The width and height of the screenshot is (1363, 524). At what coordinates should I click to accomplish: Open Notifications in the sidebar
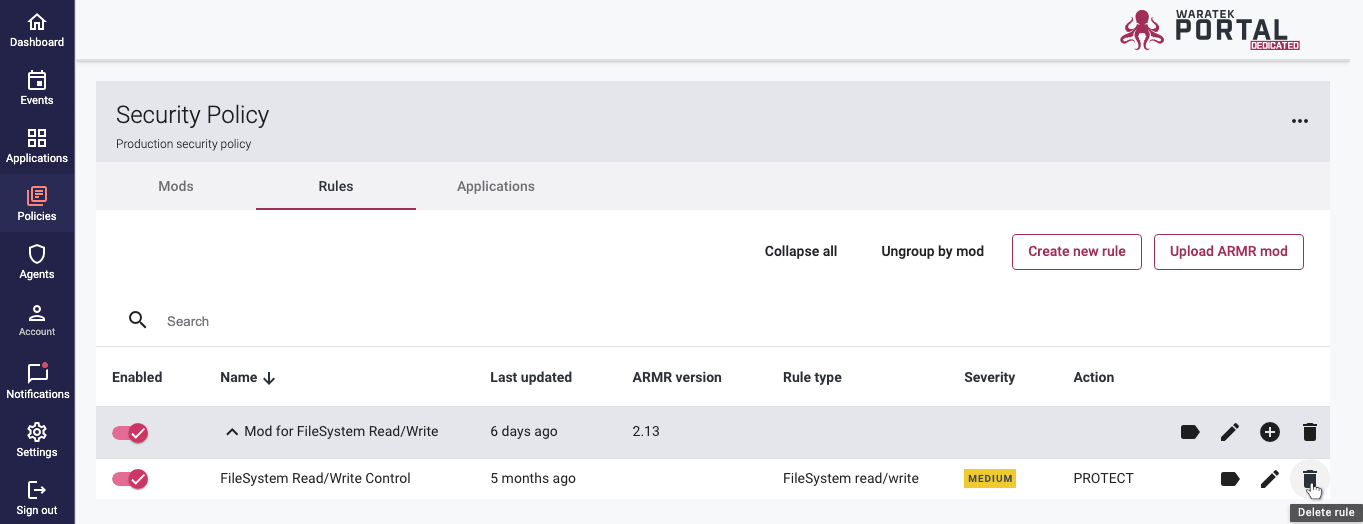click(x=37, y=380)
